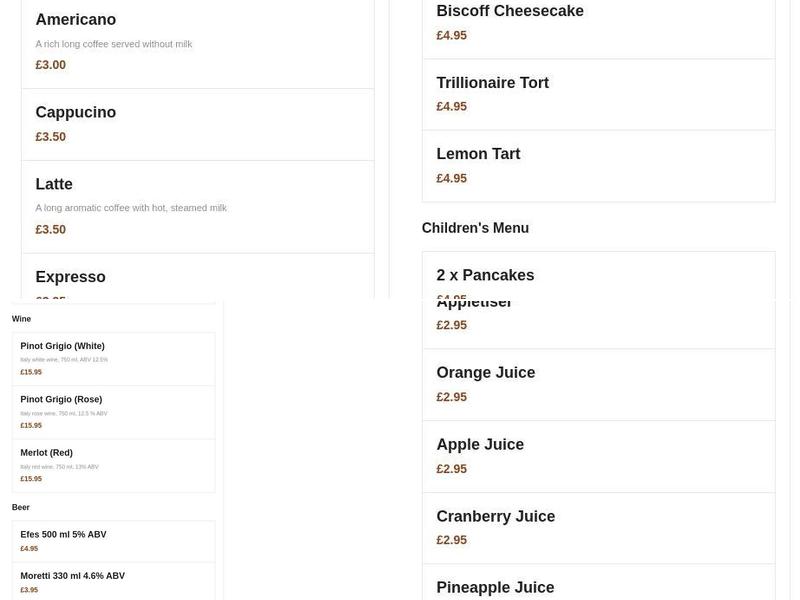The width and height of the screenshot is (800, 600).
Task: Choose the Cranberry Juice item
Action: pyautogui.click(x=598, y=527)
